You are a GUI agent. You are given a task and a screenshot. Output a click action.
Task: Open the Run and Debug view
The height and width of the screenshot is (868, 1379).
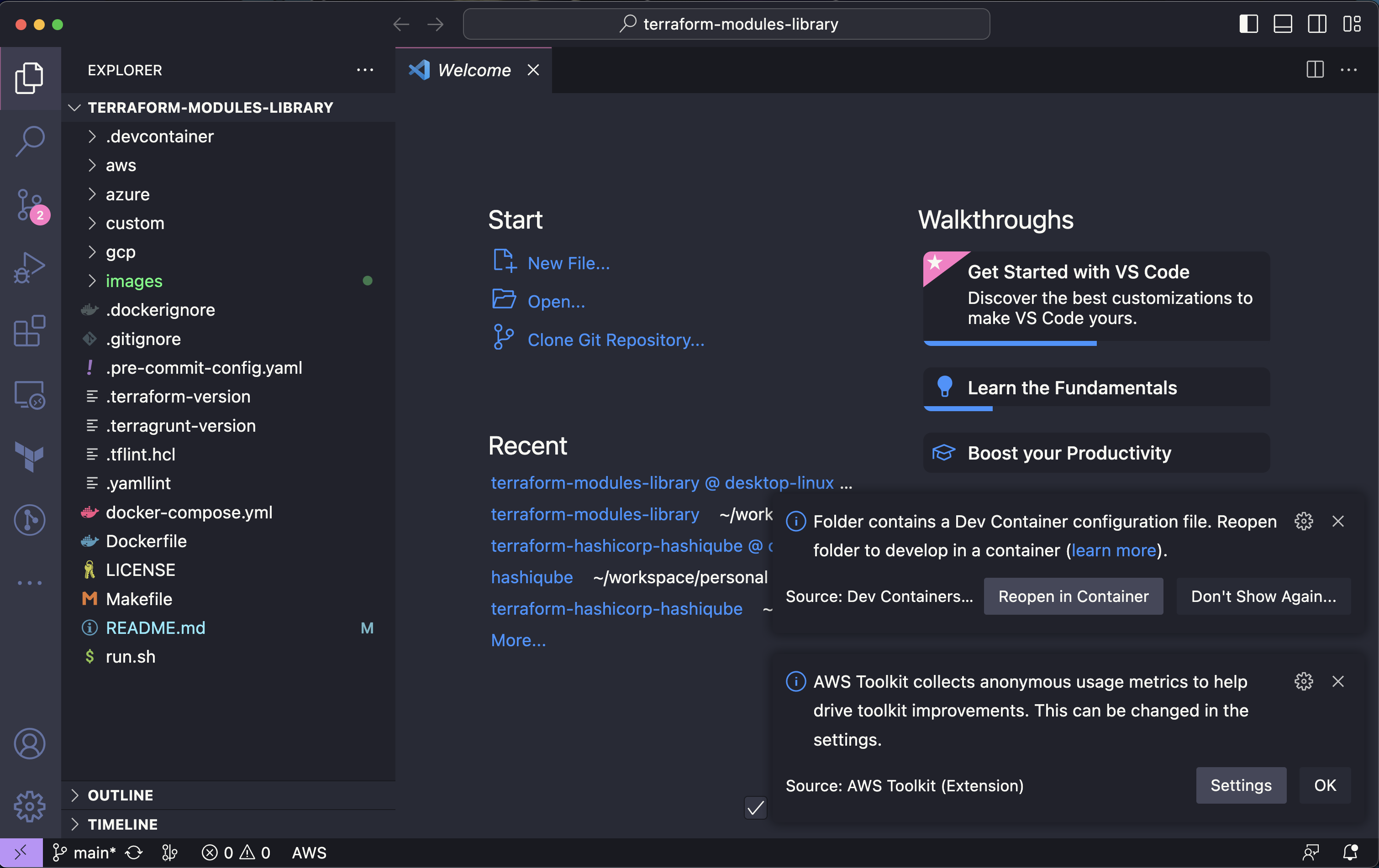pyautogui.click(x=30, y=268)
